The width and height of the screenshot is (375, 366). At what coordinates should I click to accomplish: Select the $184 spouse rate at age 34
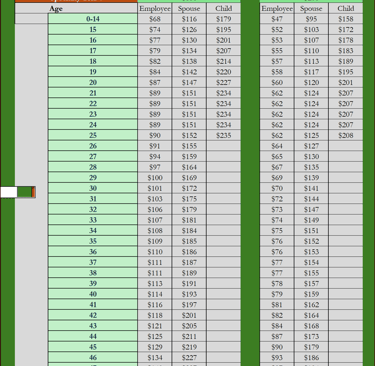pos(189,231)
